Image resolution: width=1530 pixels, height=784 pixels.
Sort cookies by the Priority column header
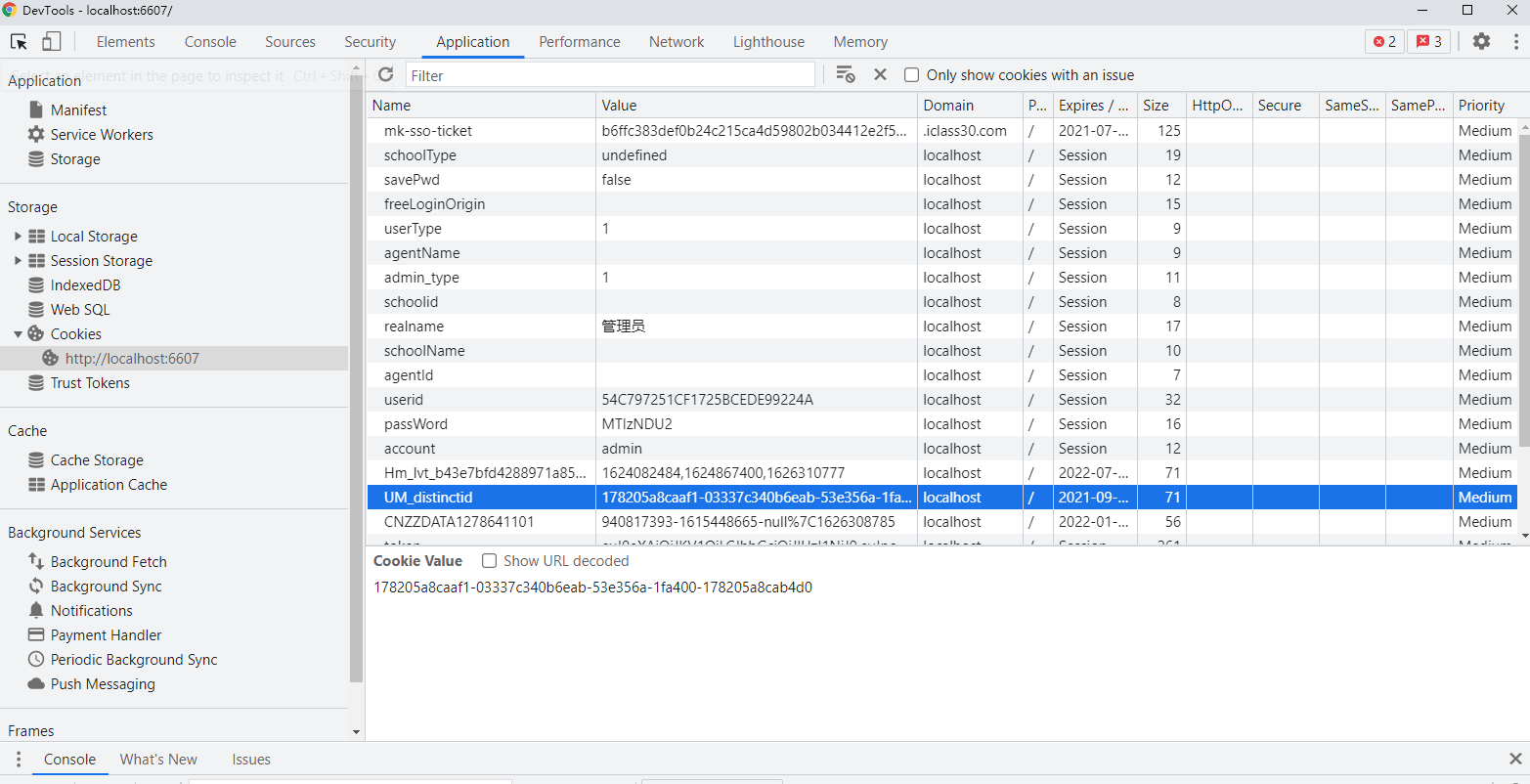1485,106
